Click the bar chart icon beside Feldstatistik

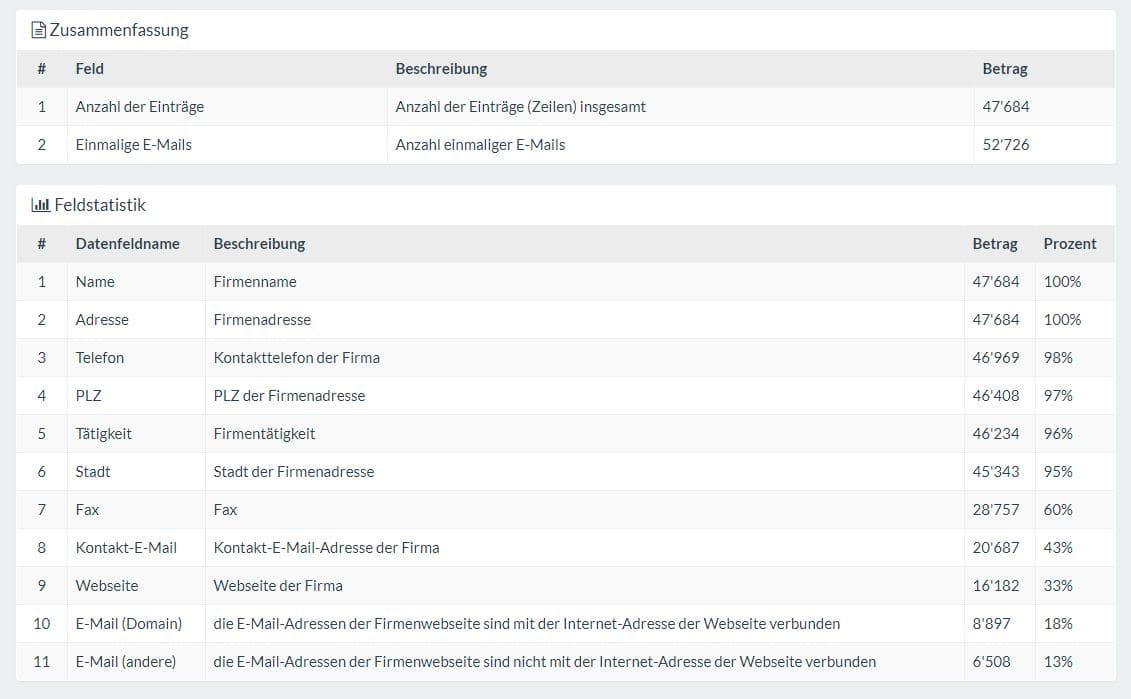pyautogui.click(x=40, y=205)
